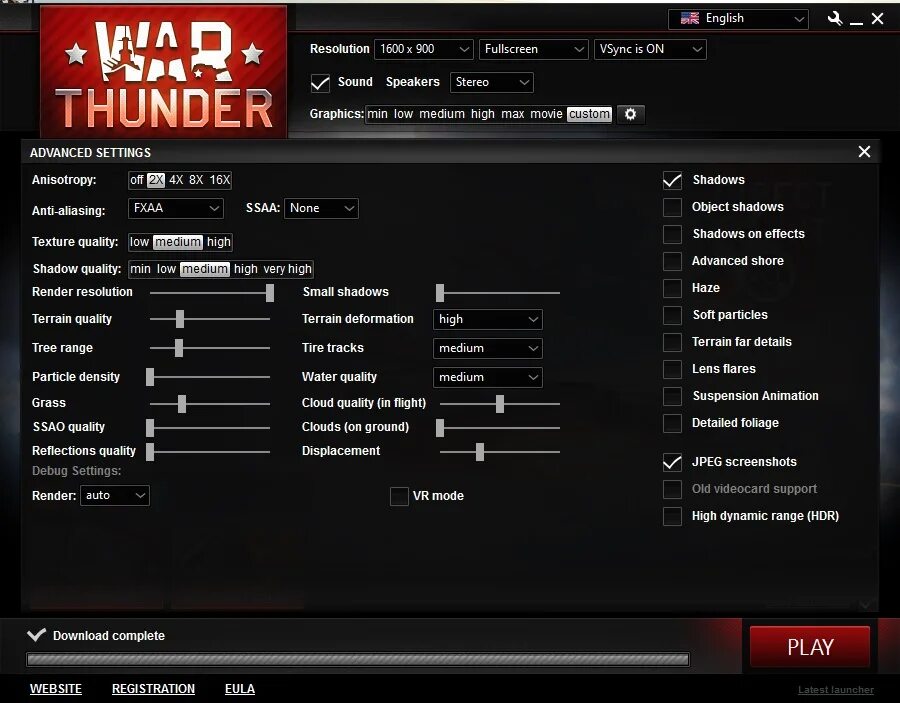
Task: Enable Shadows on effects checkbox
Action: point(672,234)
